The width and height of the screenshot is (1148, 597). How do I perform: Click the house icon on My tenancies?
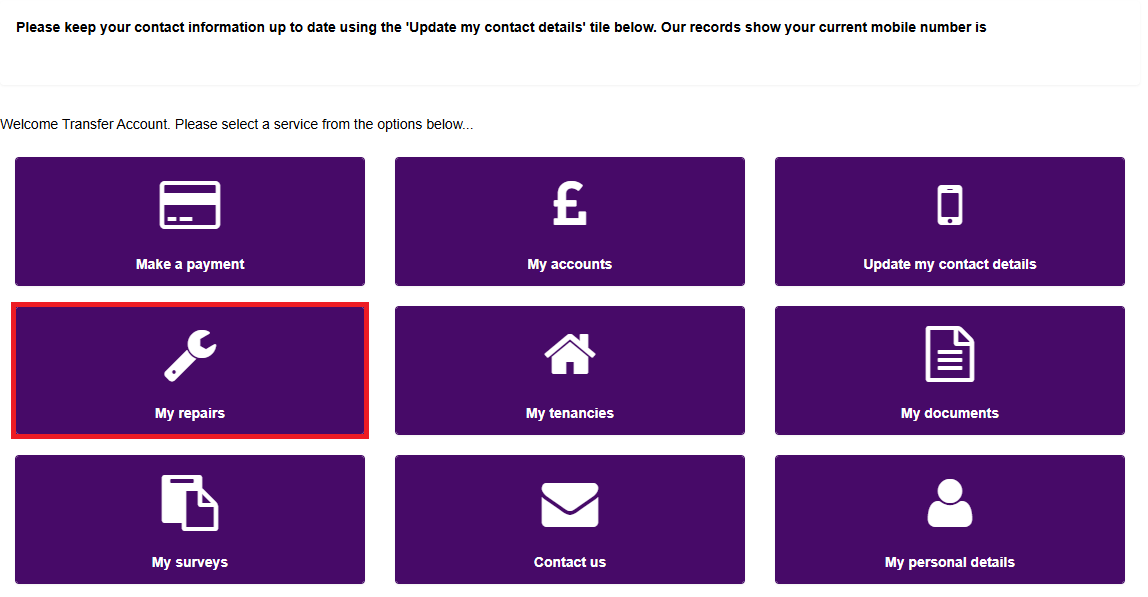click(x=570, y=353)
